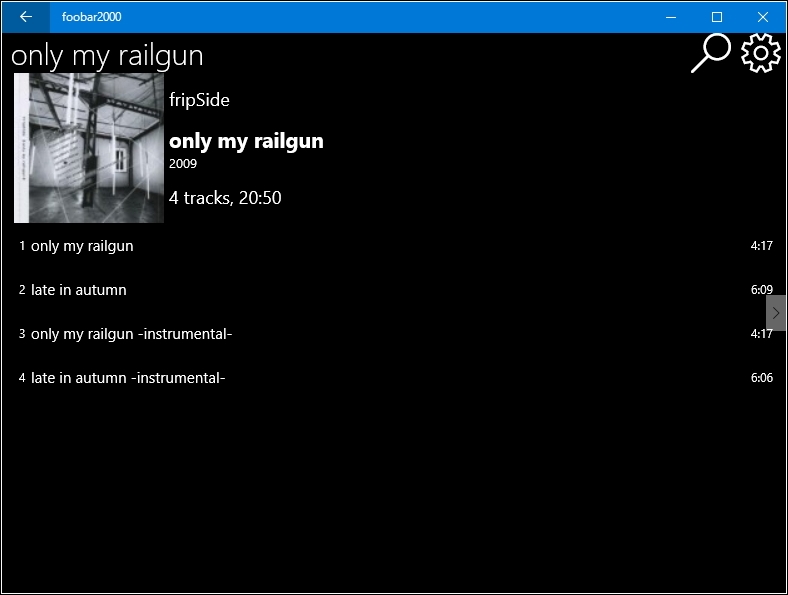Close the foobar2000 window
788x595 pixels.
763,17
